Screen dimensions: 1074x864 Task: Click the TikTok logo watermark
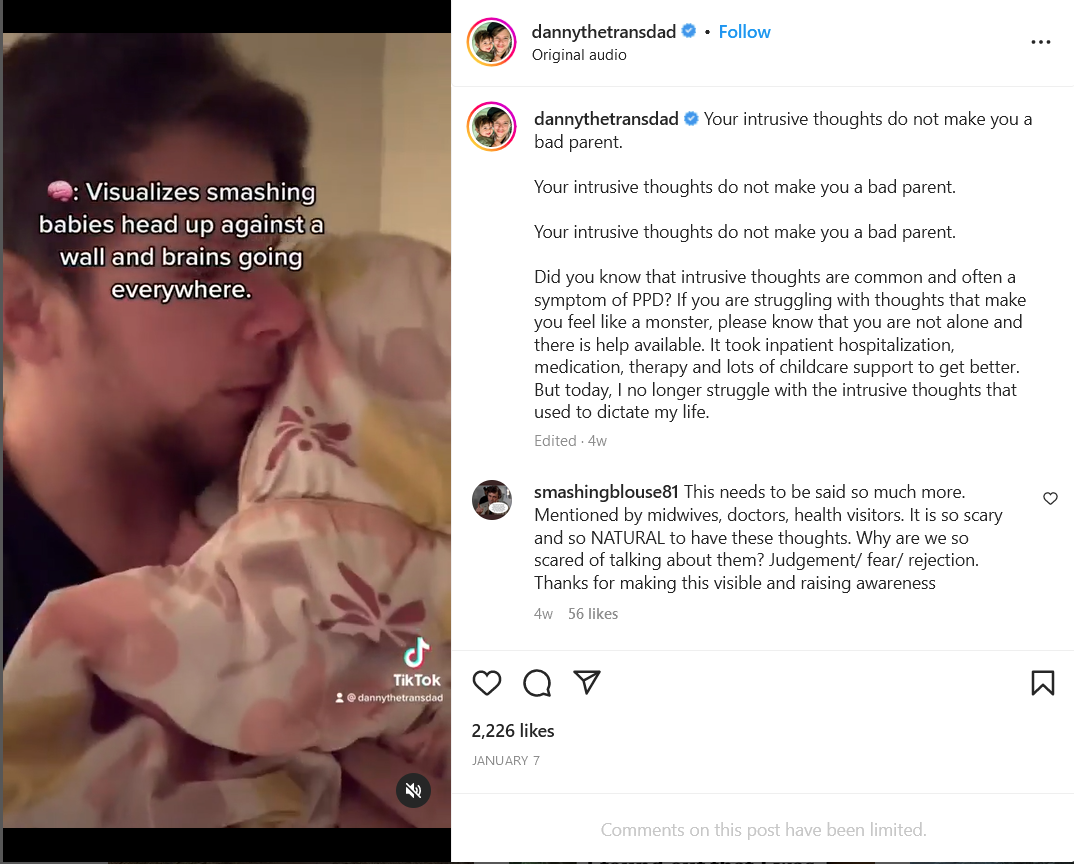(x=416, y=663)
